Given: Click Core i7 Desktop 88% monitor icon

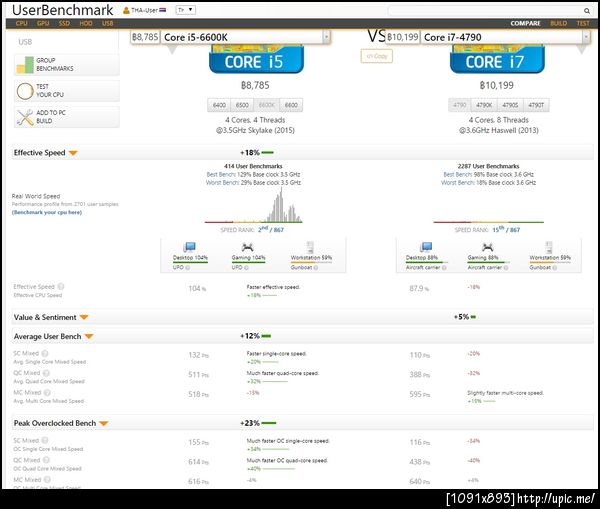Looking at the screenshot, I should pyautogui.click(x=426, y=247).
